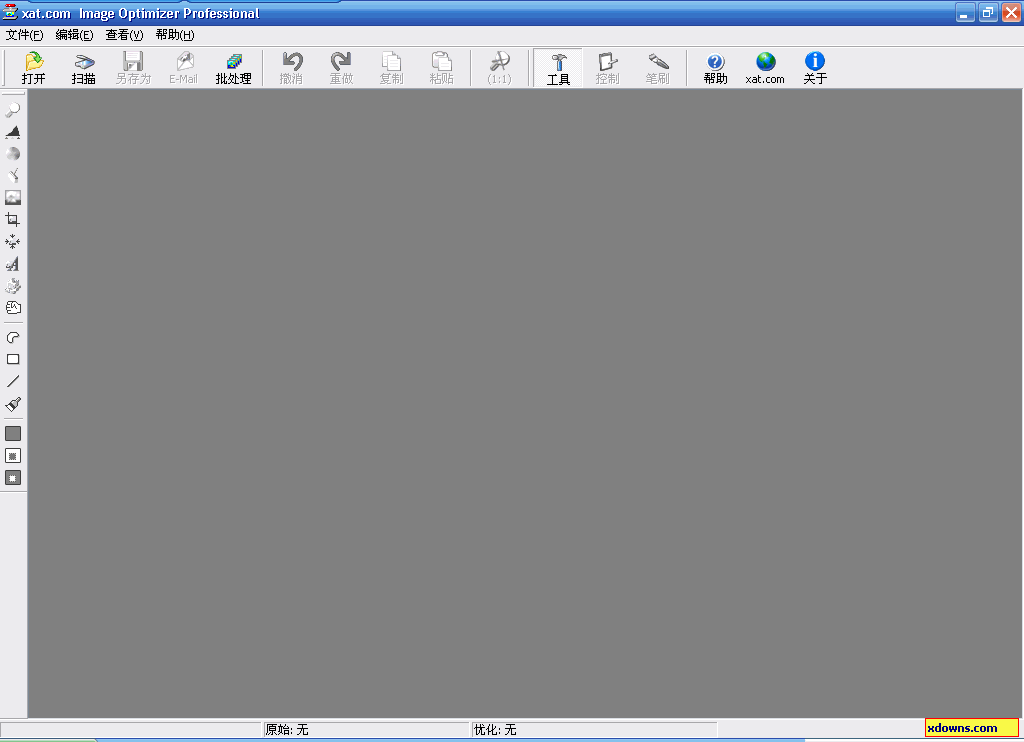
Task: Click the 复制 copy icon
Action: coord(391,68)
